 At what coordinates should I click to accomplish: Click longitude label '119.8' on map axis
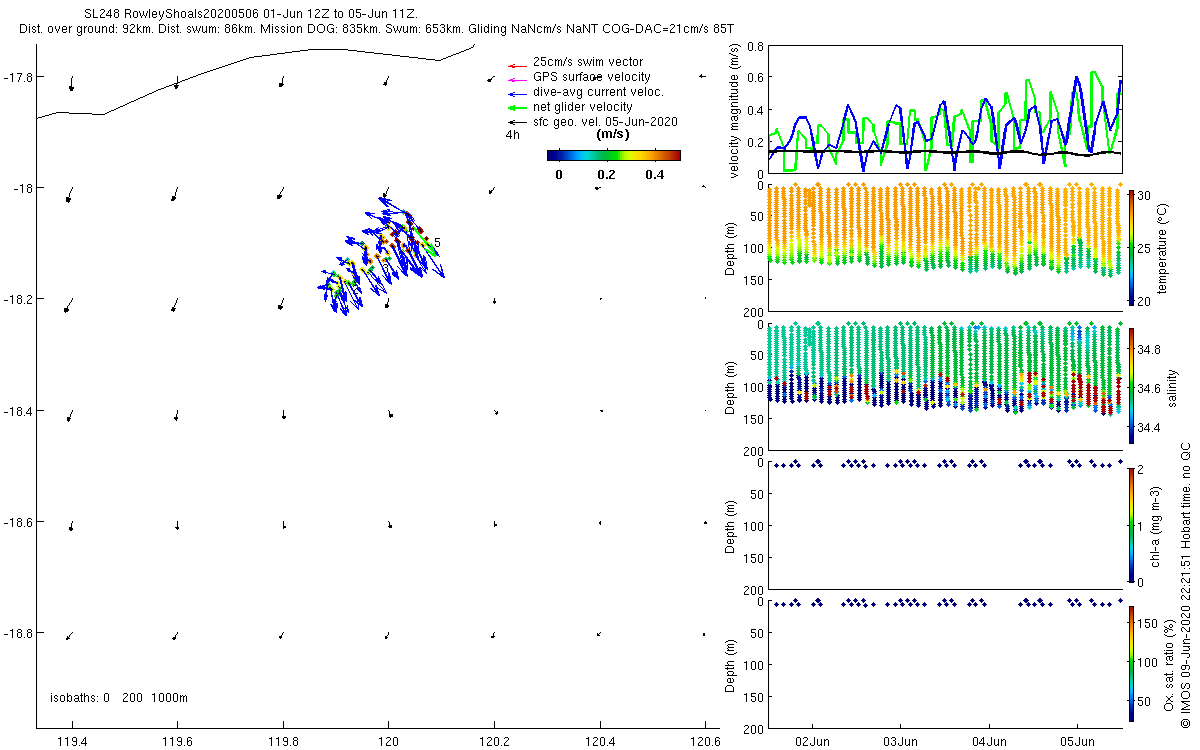pyautogui.click(x=283, y=741)
